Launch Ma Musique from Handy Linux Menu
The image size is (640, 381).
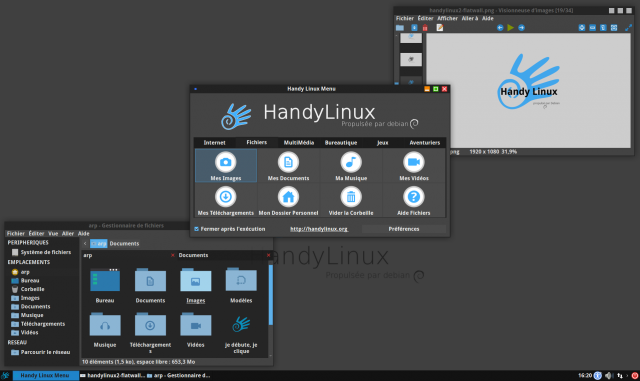click(x=351, y=165)
